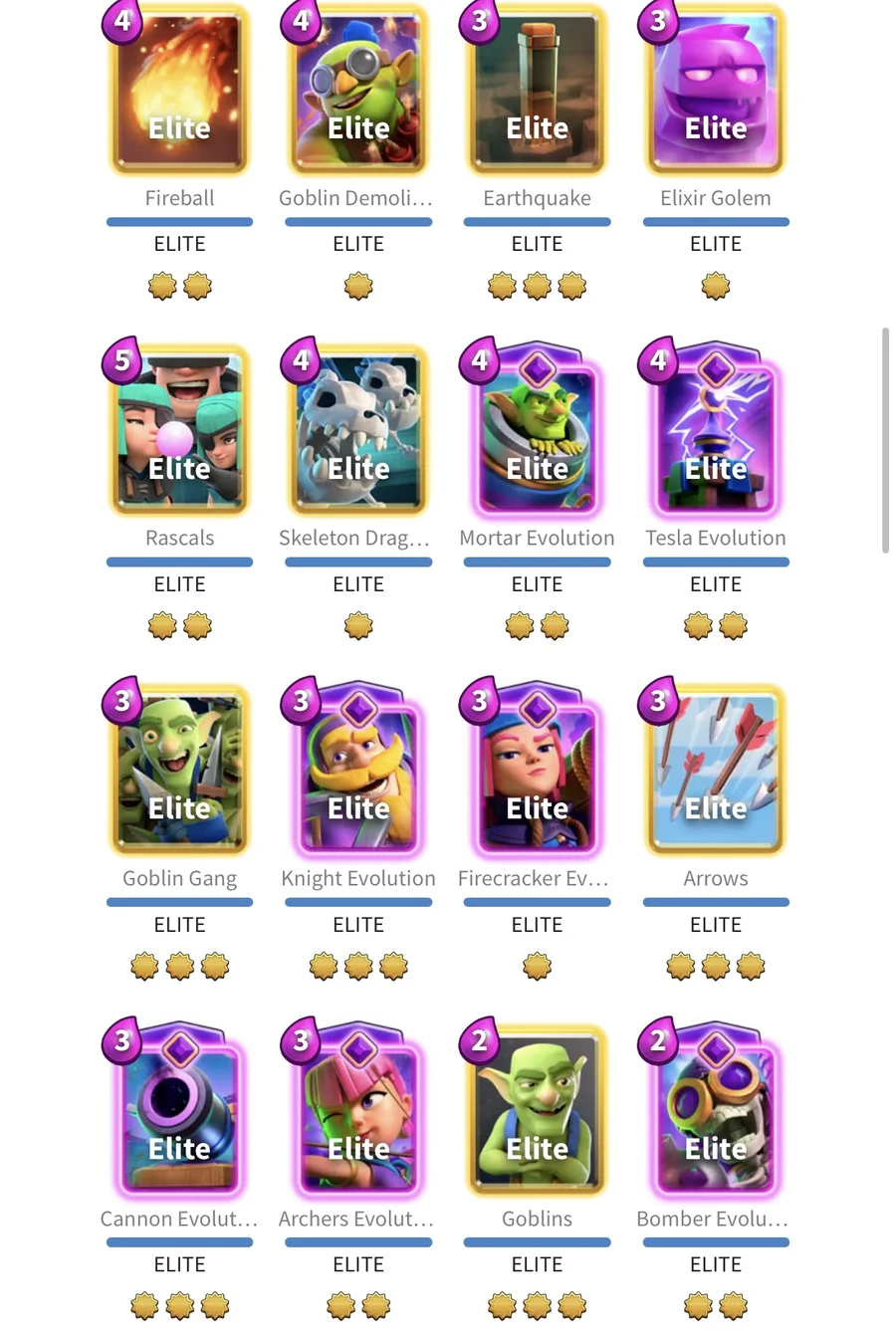896x1340 pixels.
Task: Open the Earthquake spell card
Action: click(537, 88)
